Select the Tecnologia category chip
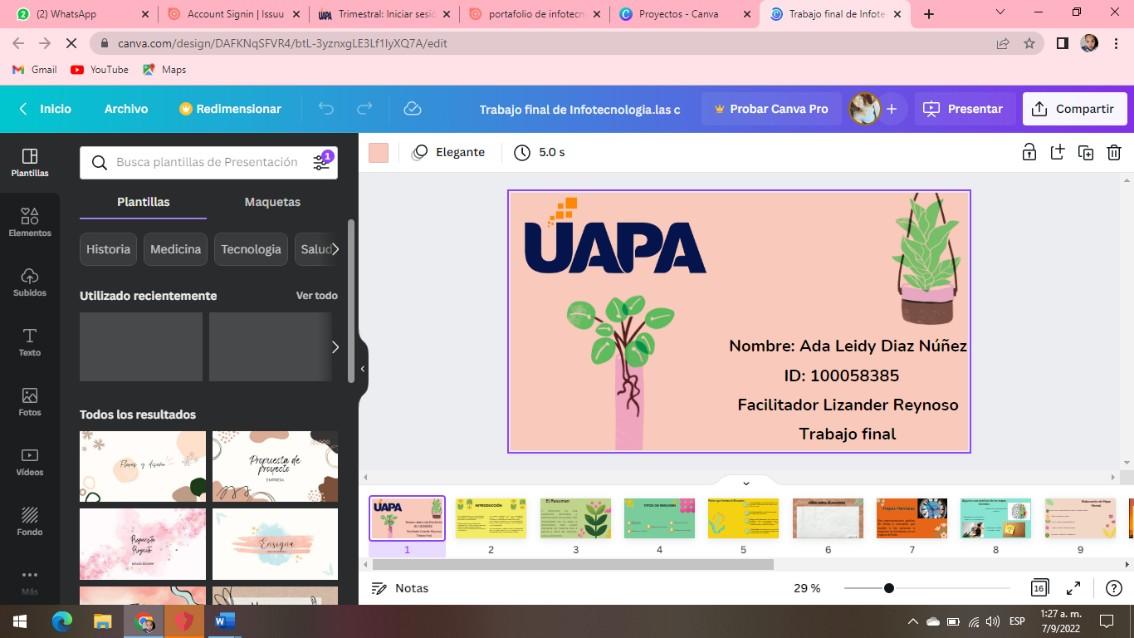This screenshot has width=1134, height=638. click(x=250, y=249)
